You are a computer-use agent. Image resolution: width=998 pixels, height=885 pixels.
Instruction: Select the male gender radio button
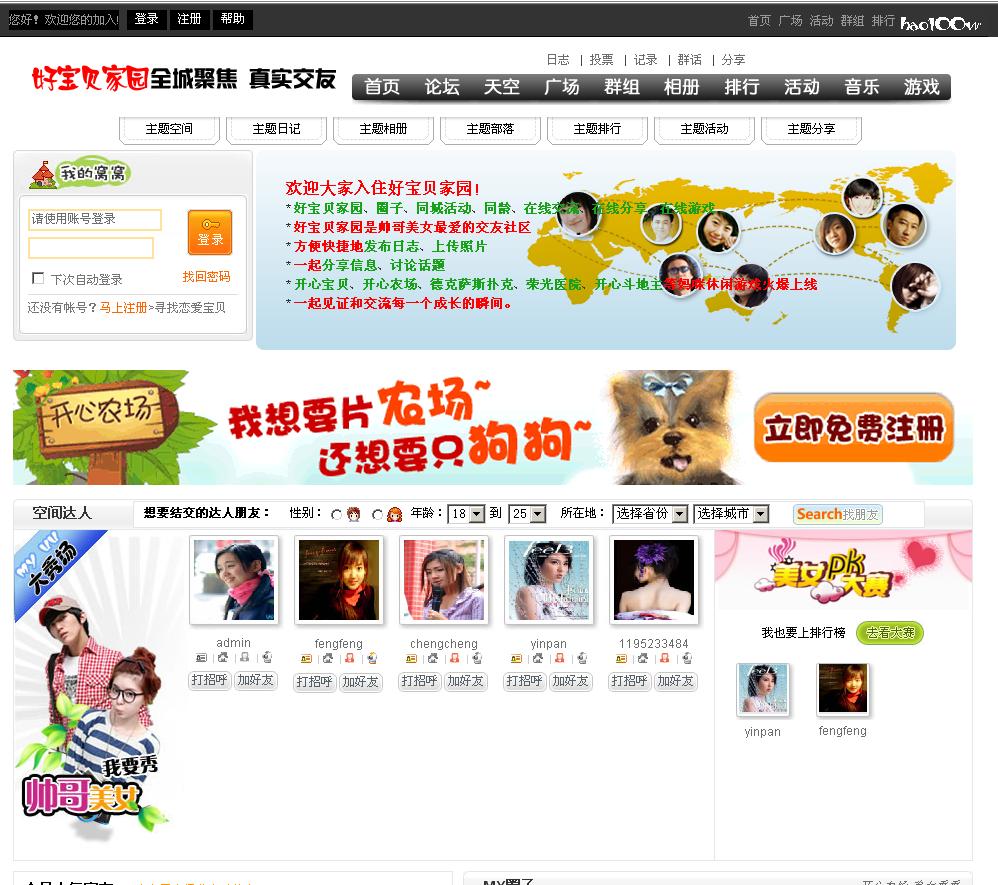337,514
